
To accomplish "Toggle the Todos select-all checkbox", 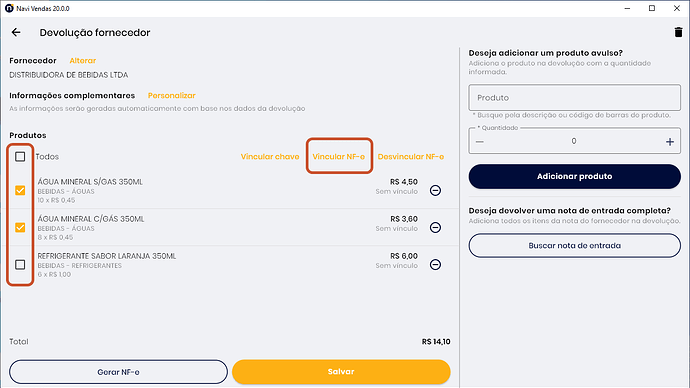I will click(x=20, y=157).
